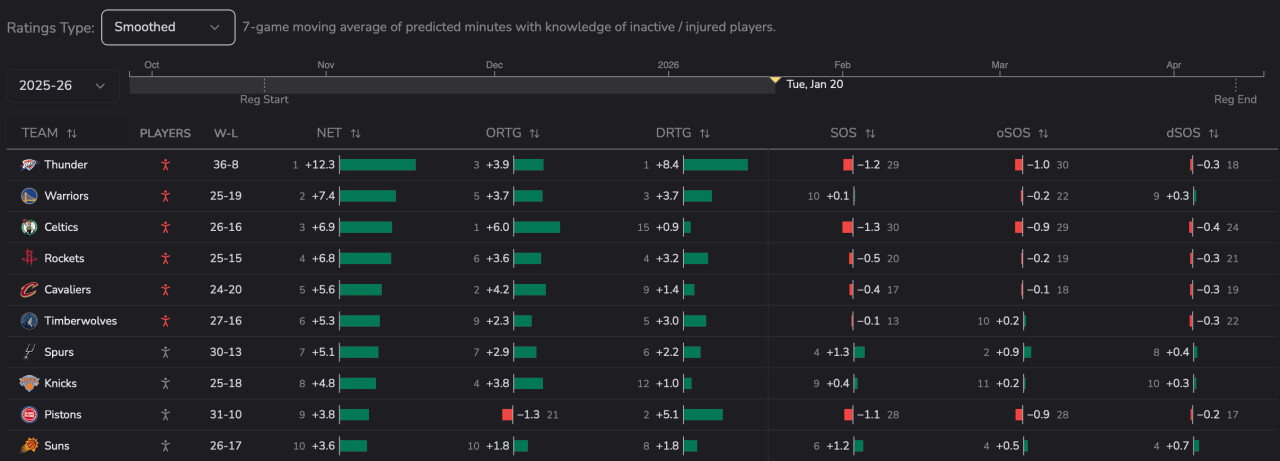
Task: Open the Timberwolves team link
Action: [x=80, y=321]
